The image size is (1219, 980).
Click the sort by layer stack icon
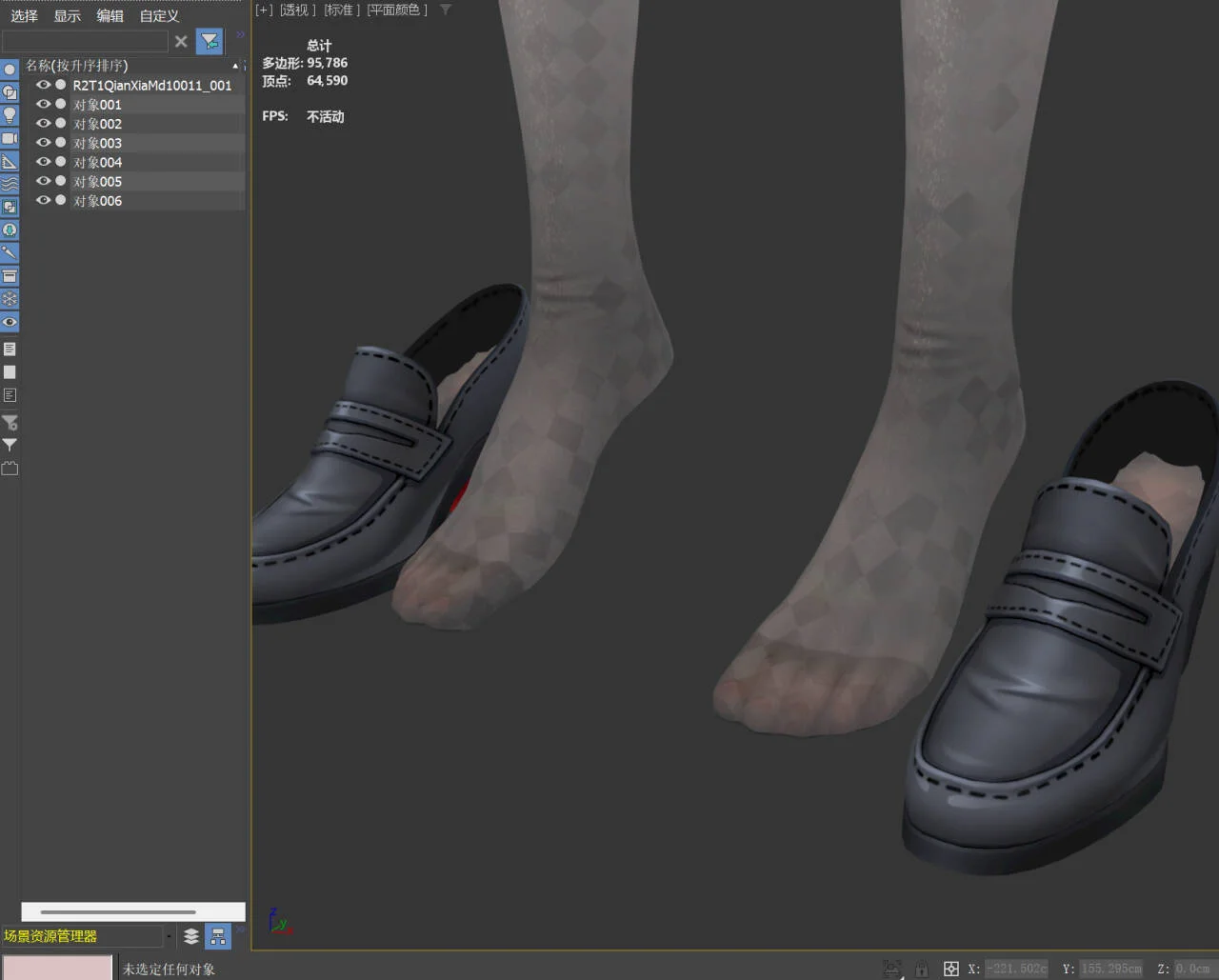click(191, 936)
